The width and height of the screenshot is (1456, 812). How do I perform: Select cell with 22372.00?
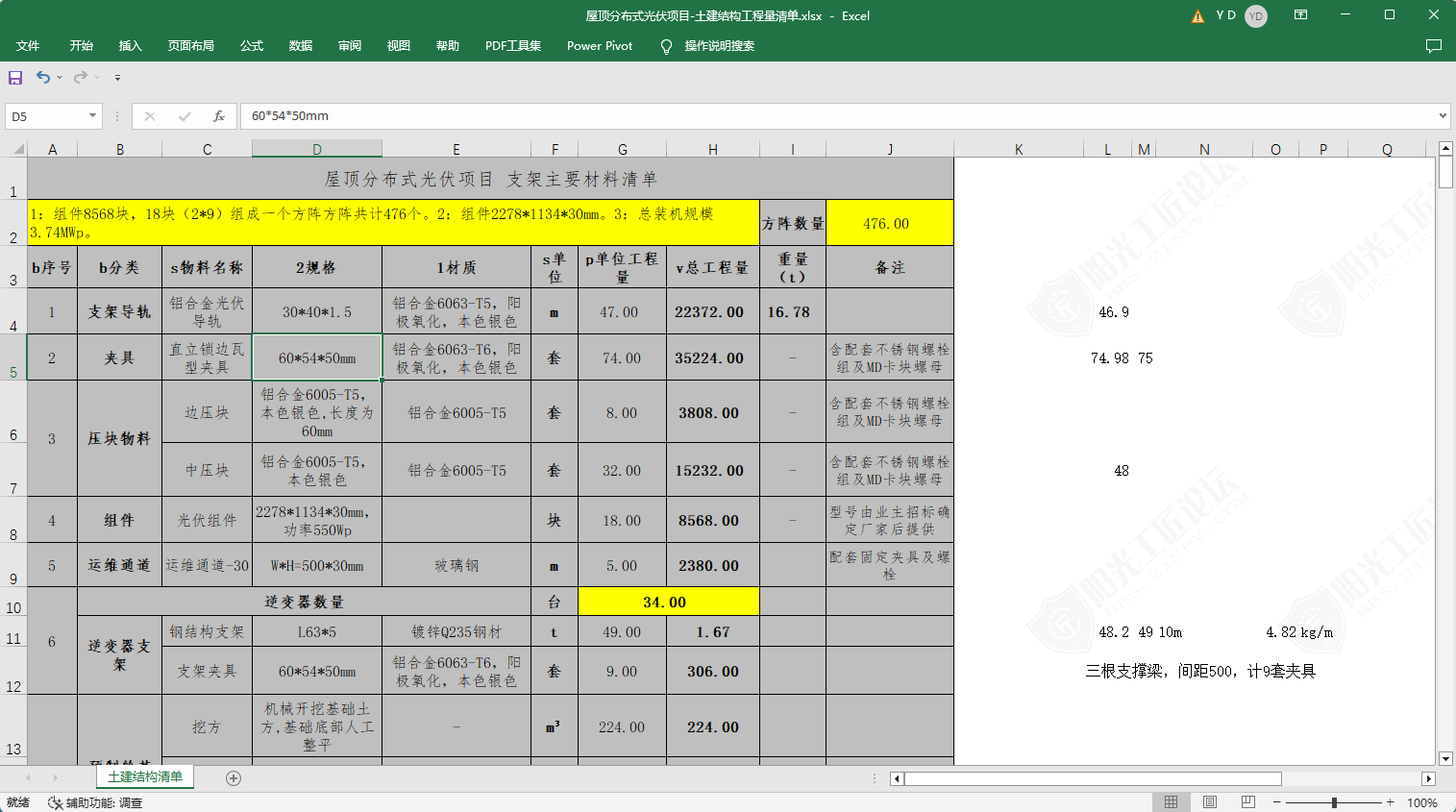(x=713, y=311)
